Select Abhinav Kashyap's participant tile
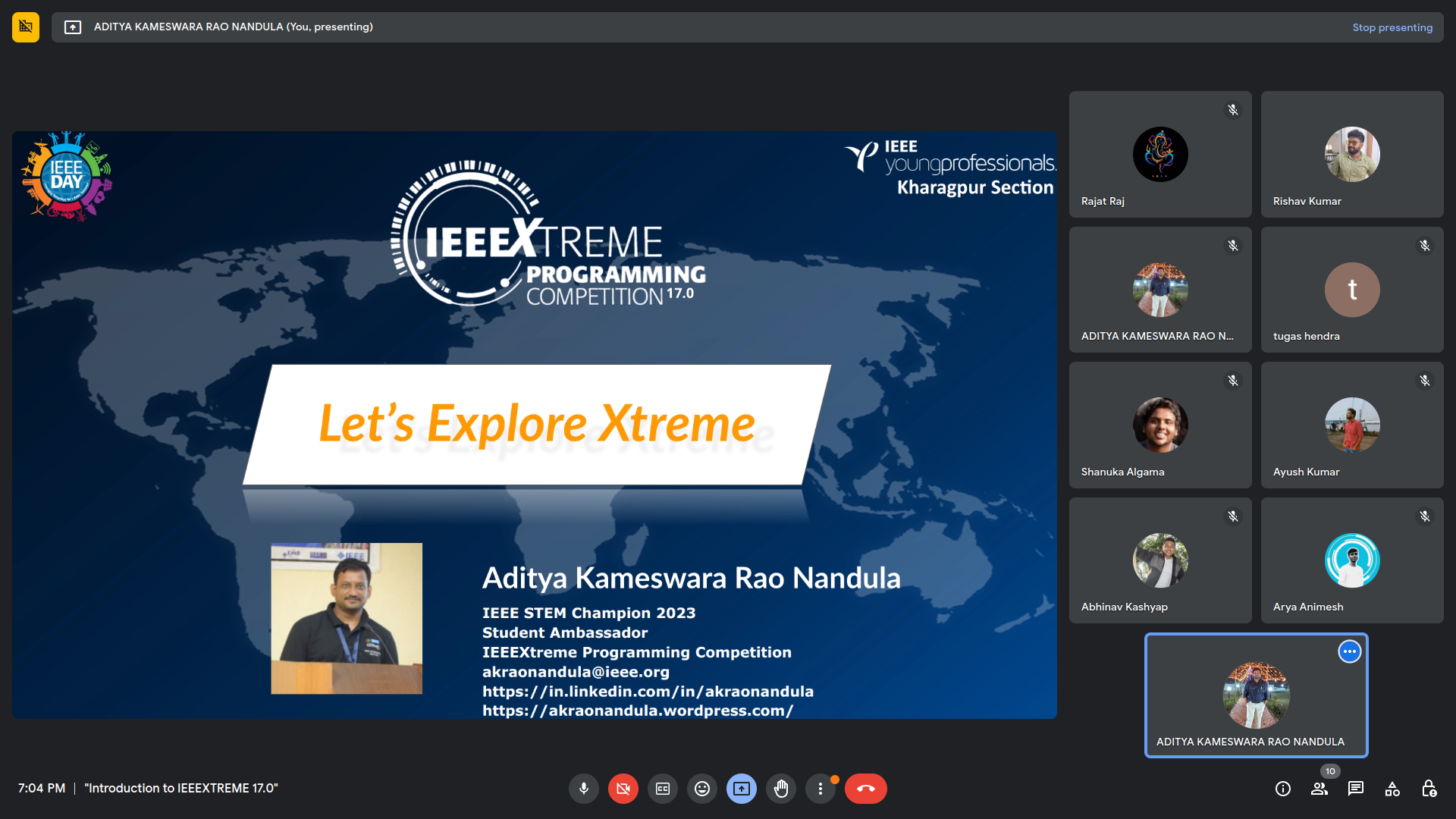The height and width of the screenshot is (819, 1456). tap(1160, 560)
